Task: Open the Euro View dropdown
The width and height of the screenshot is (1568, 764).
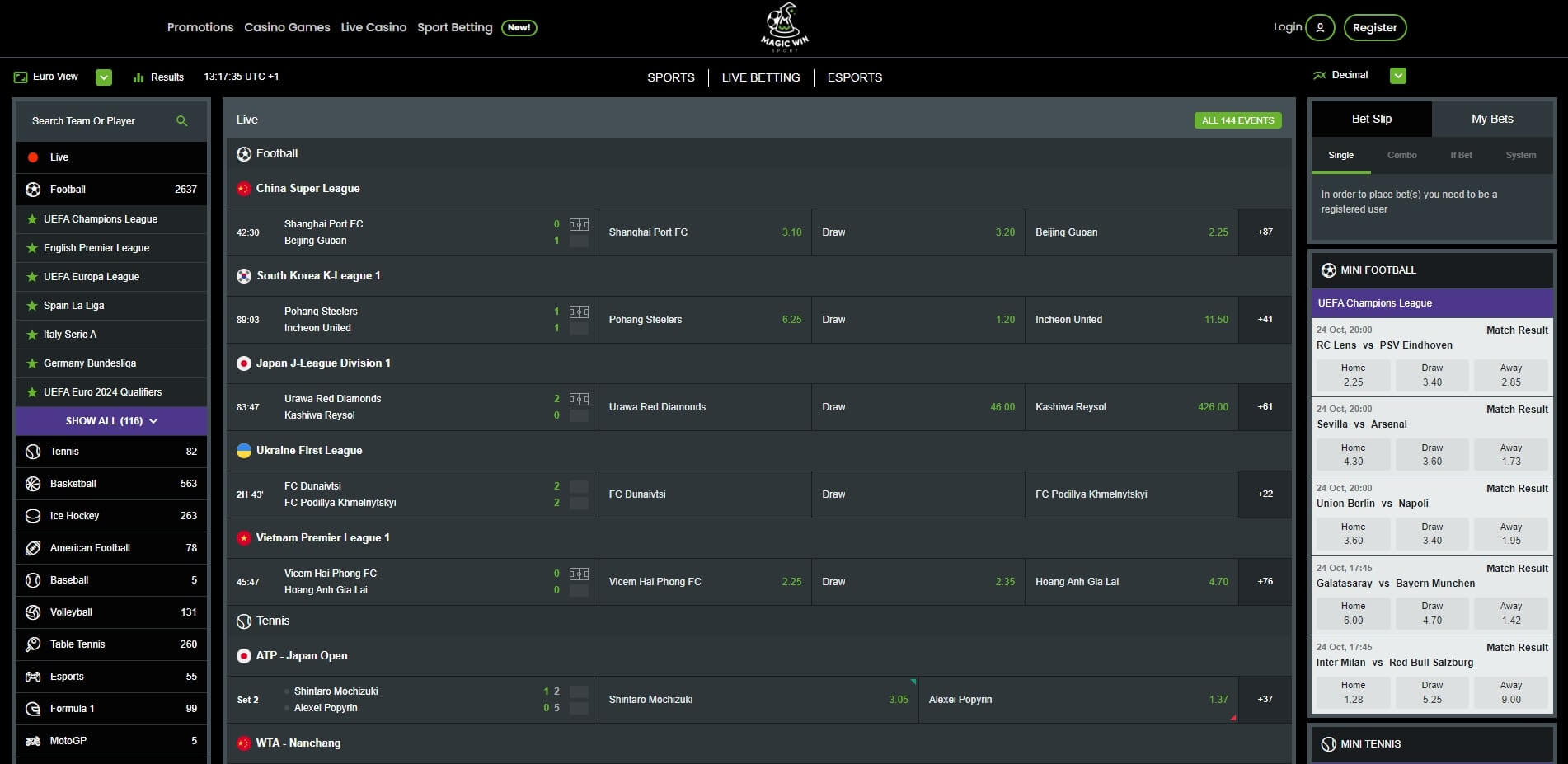Action: click(x=104, y=77)
